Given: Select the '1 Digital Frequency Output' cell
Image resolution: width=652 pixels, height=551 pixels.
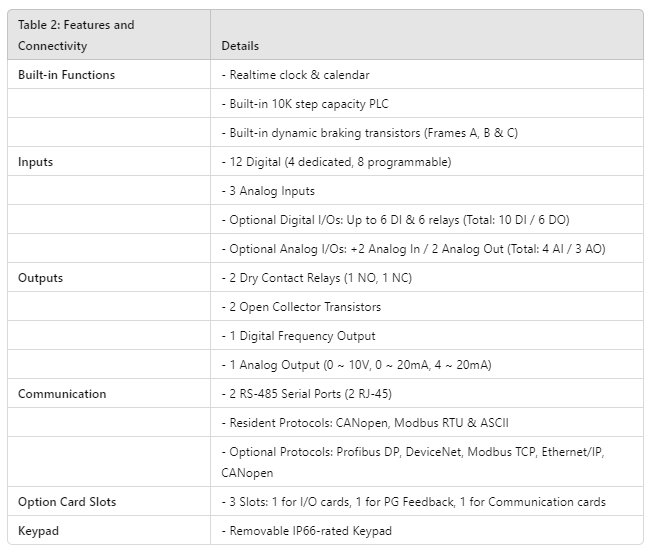Looking at the screenshot, I should (x=298, y=336).
